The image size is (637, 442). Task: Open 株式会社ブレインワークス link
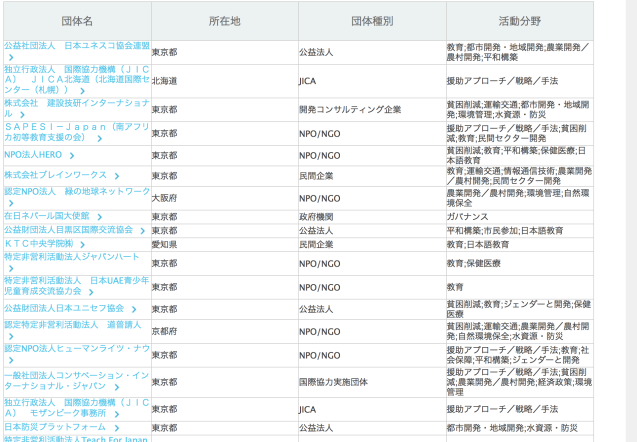(55, 175)
